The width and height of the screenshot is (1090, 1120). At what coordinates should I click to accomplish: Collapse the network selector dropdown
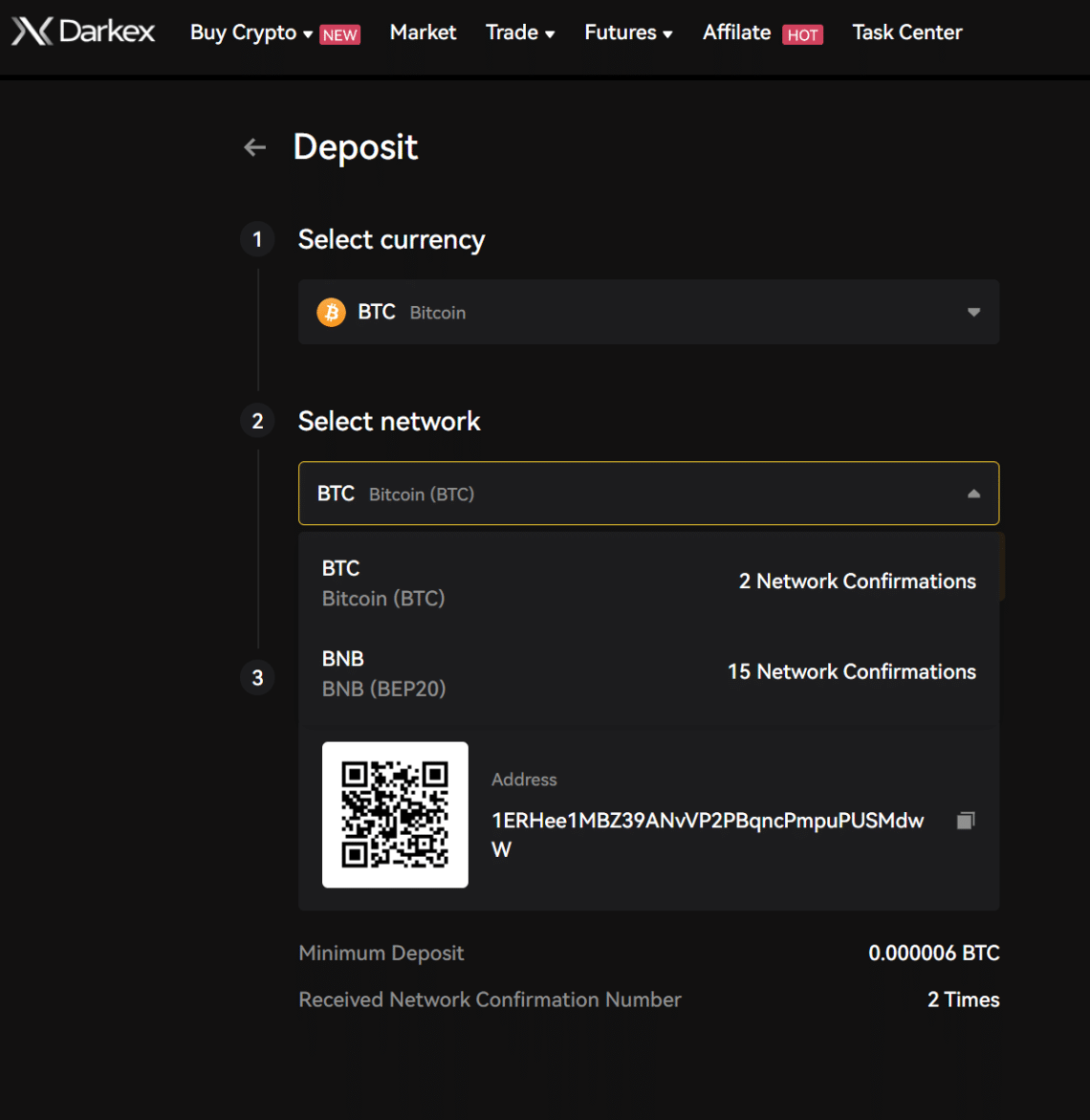point(972,494)
